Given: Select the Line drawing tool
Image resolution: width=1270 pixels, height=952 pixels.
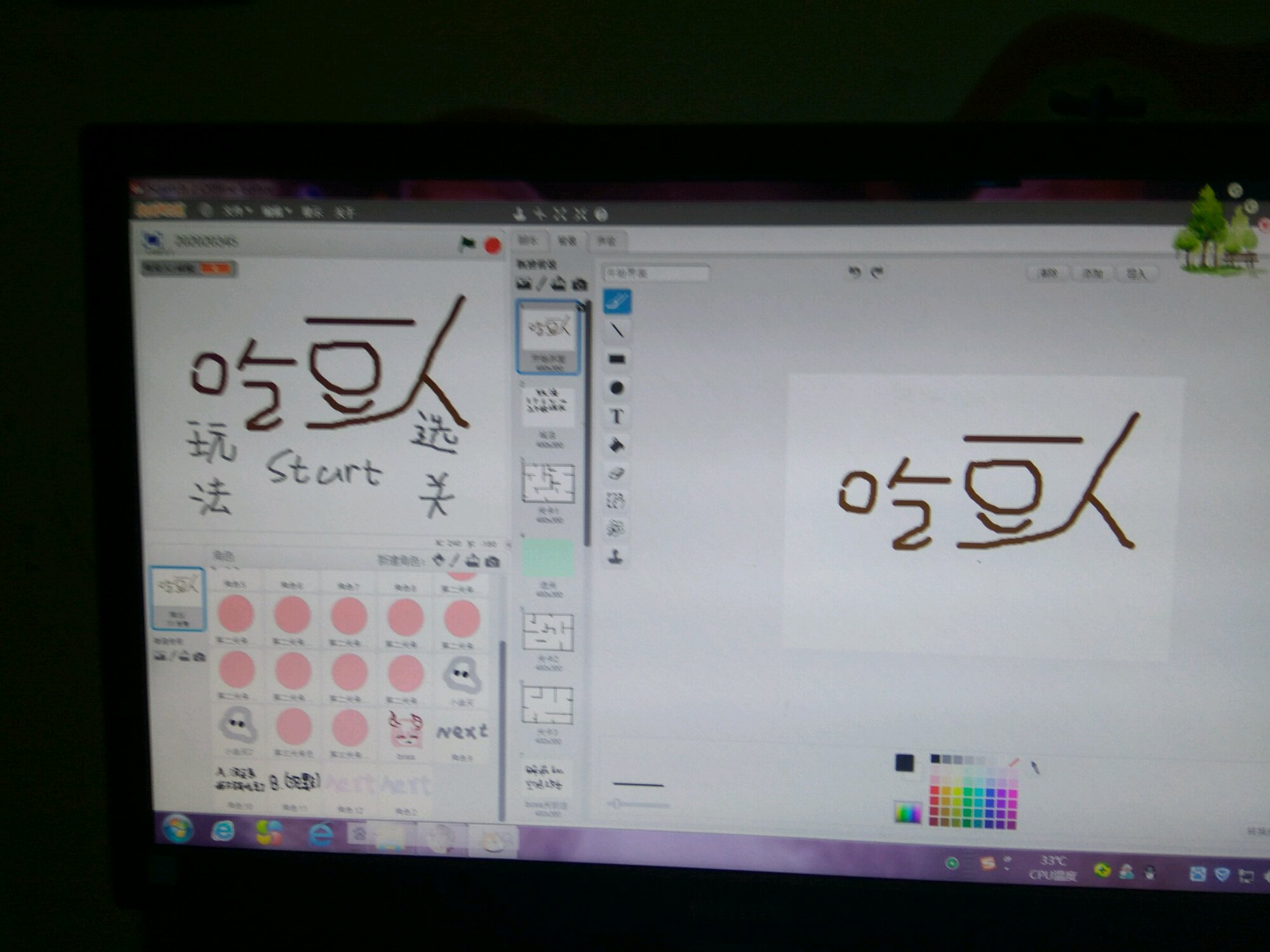Looking at the screenshot, I should click(x=617, y=330).
